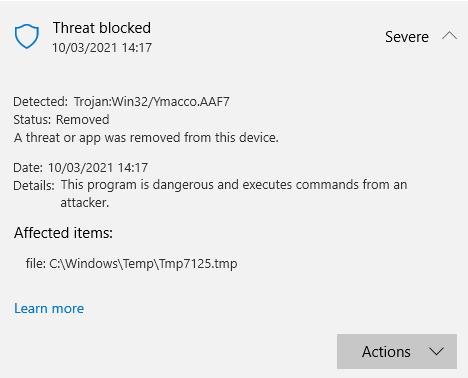
Task: Click the Affected items heading
Action: pyautogui.click(x=63, y=233)
